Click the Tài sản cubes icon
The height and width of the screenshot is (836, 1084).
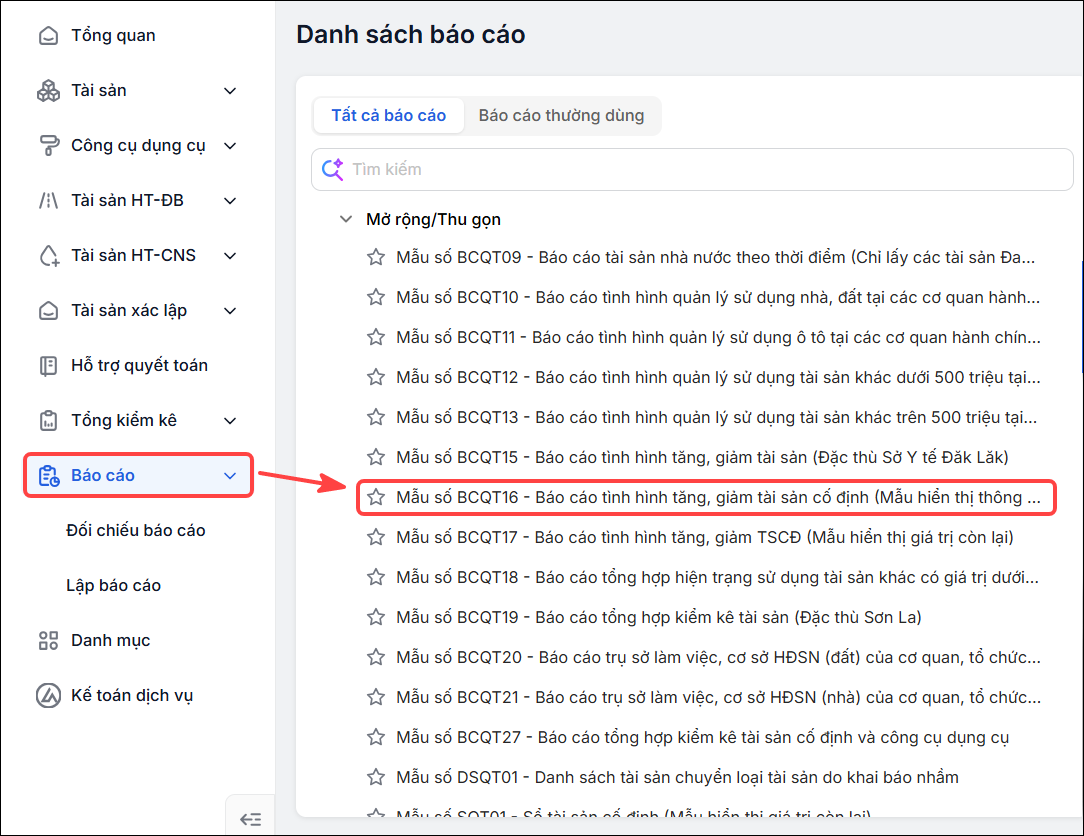coord(48,91)
